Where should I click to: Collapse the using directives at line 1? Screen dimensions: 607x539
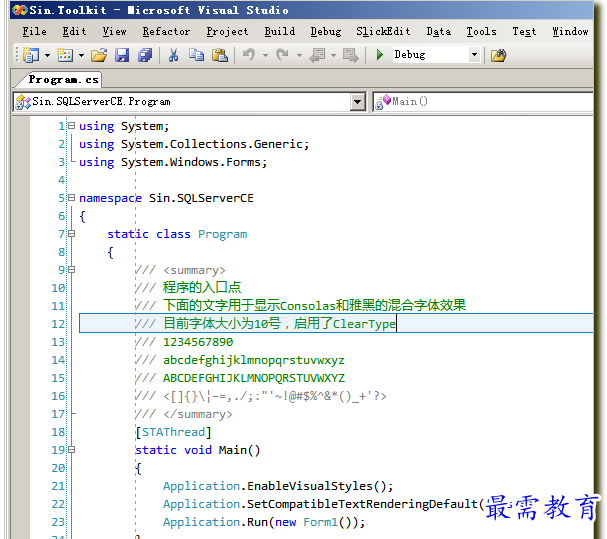(72, 125)
